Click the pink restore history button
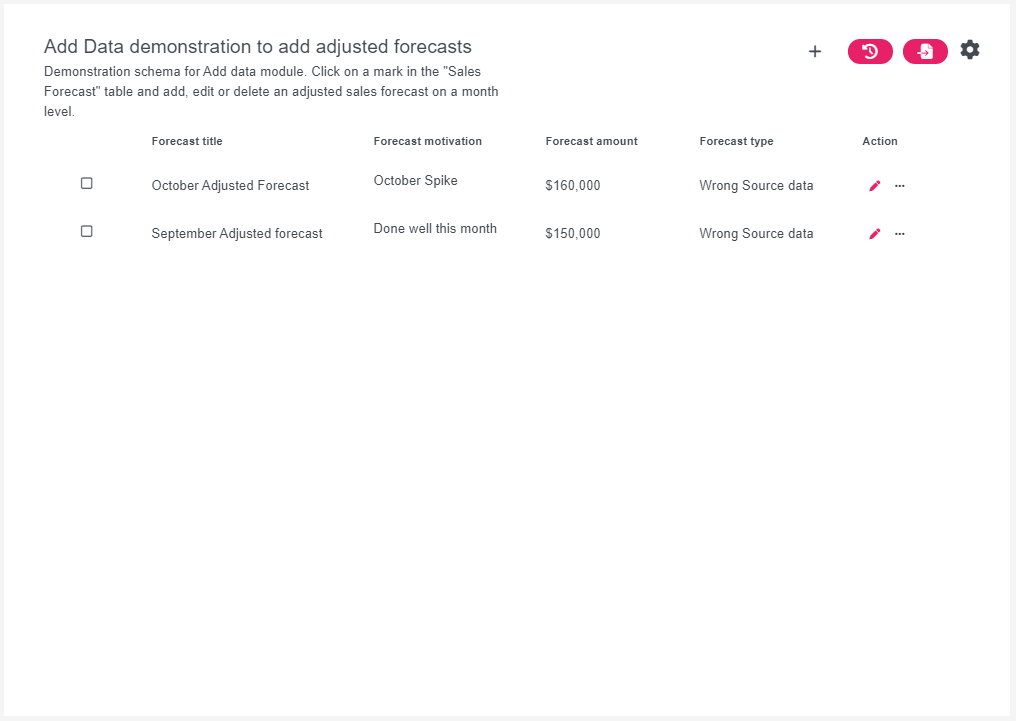 869,51
